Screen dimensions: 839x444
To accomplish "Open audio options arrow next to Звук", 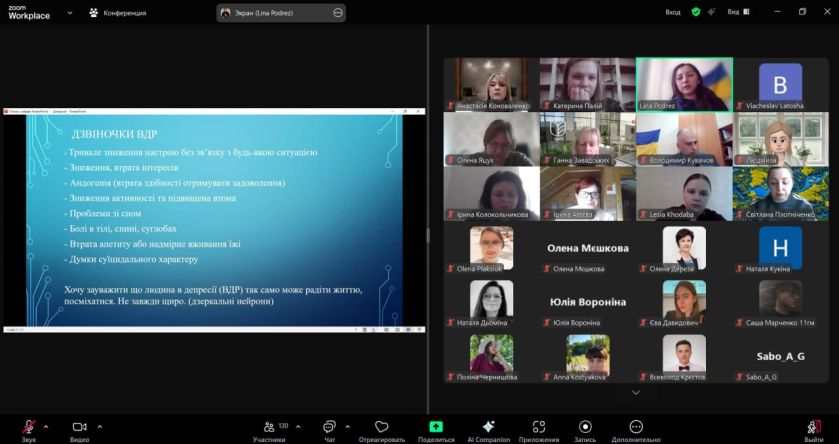I will [45, 427].
